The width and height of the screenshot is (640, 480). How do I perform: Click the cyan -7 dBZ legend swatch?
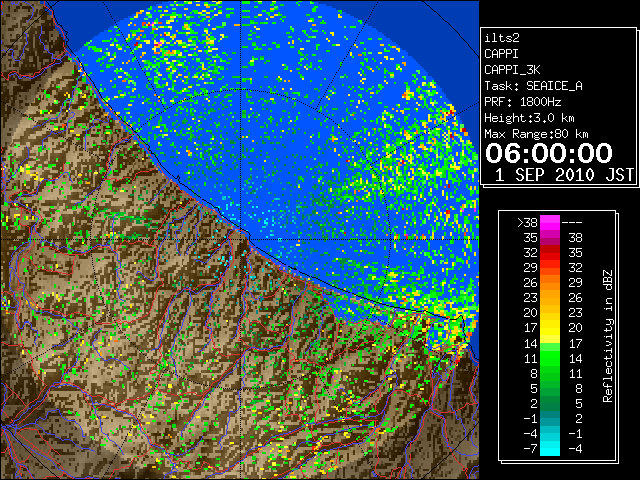point(550,449)
